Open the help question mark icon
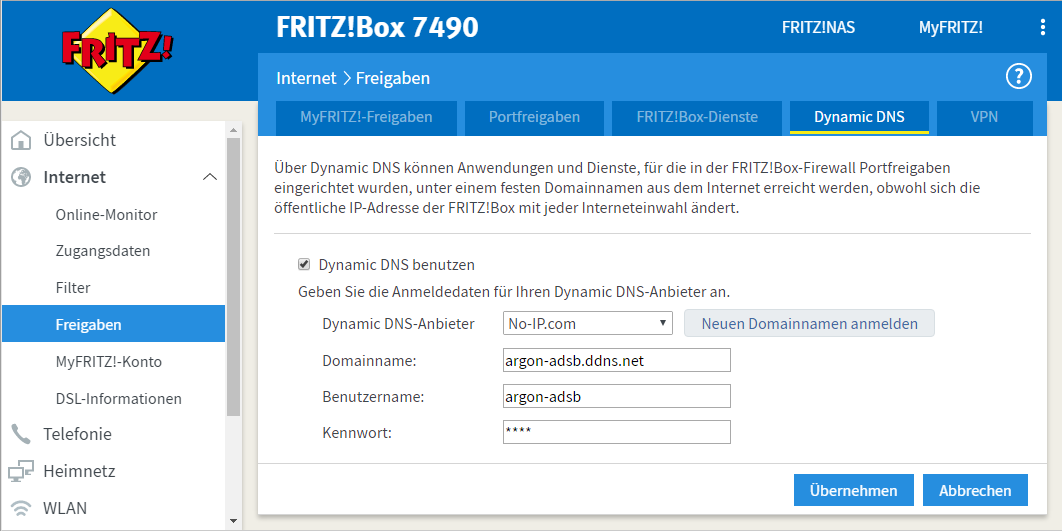Image resolution: width=1062 pixels, height=531 pixels. tap(1018, 77)
